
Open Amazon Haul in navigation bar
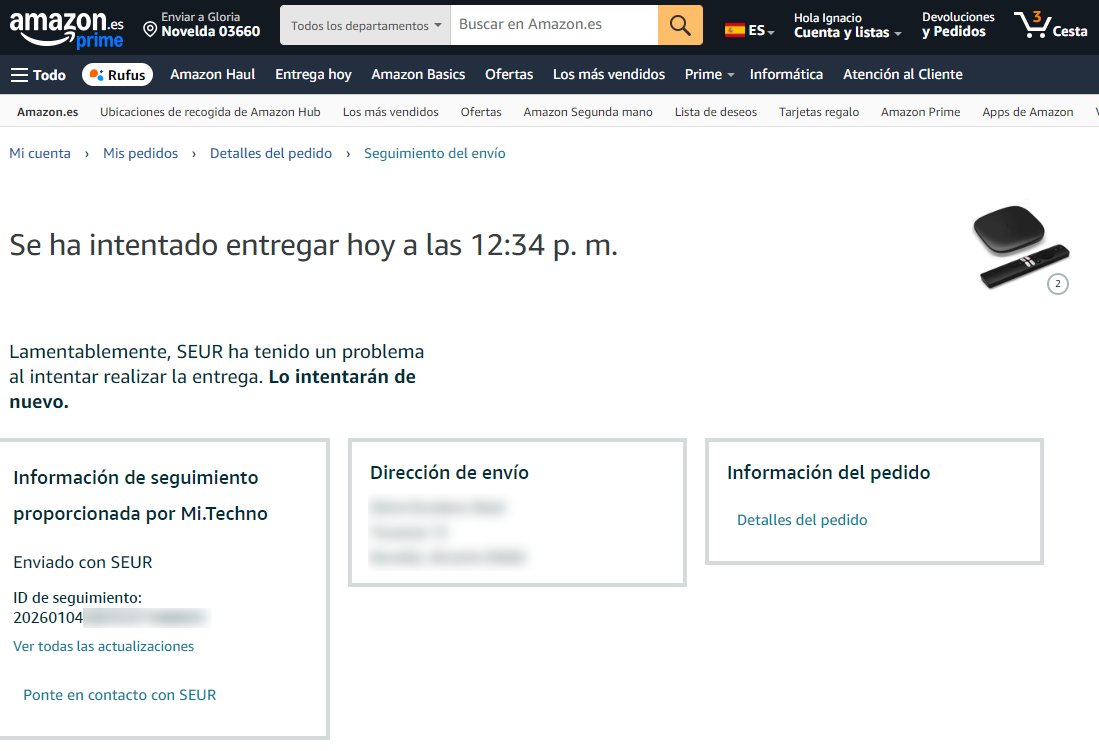(212, 74)
